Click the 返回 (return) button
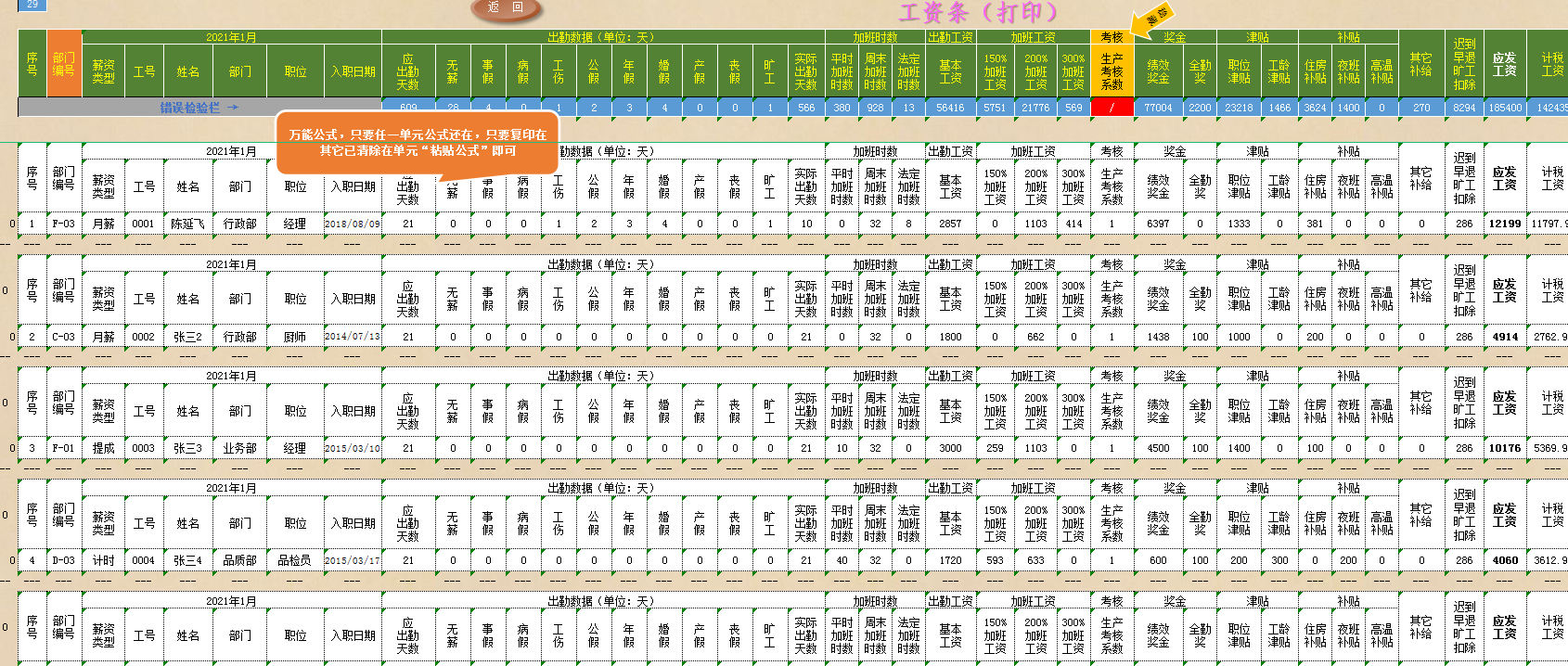 [x=505, y=8]
